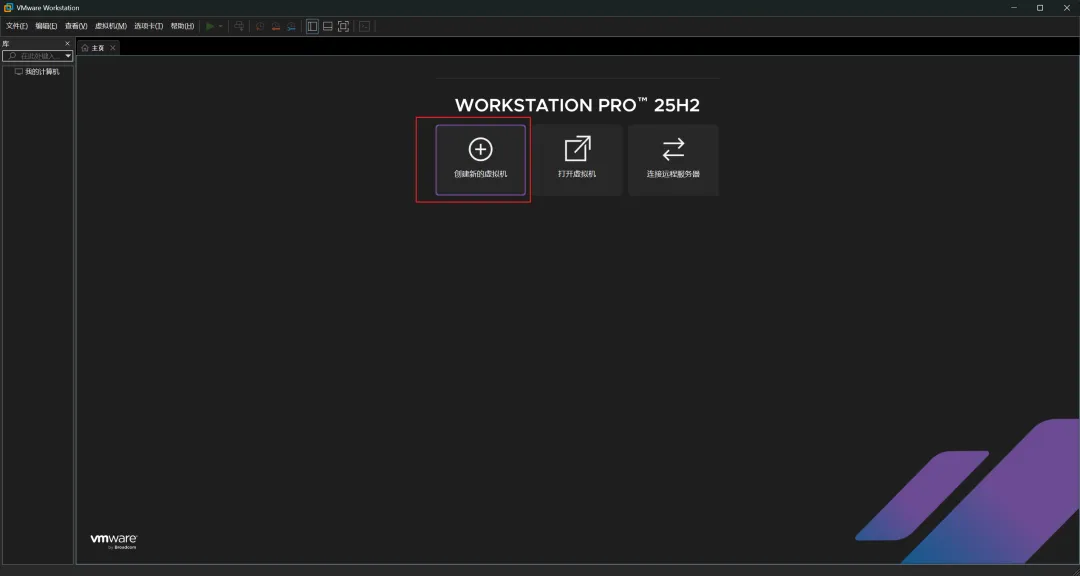Viewport: 1080px width, 576px height.
Task: Click 打开虚拟机 tile
Action: point(577,160)
